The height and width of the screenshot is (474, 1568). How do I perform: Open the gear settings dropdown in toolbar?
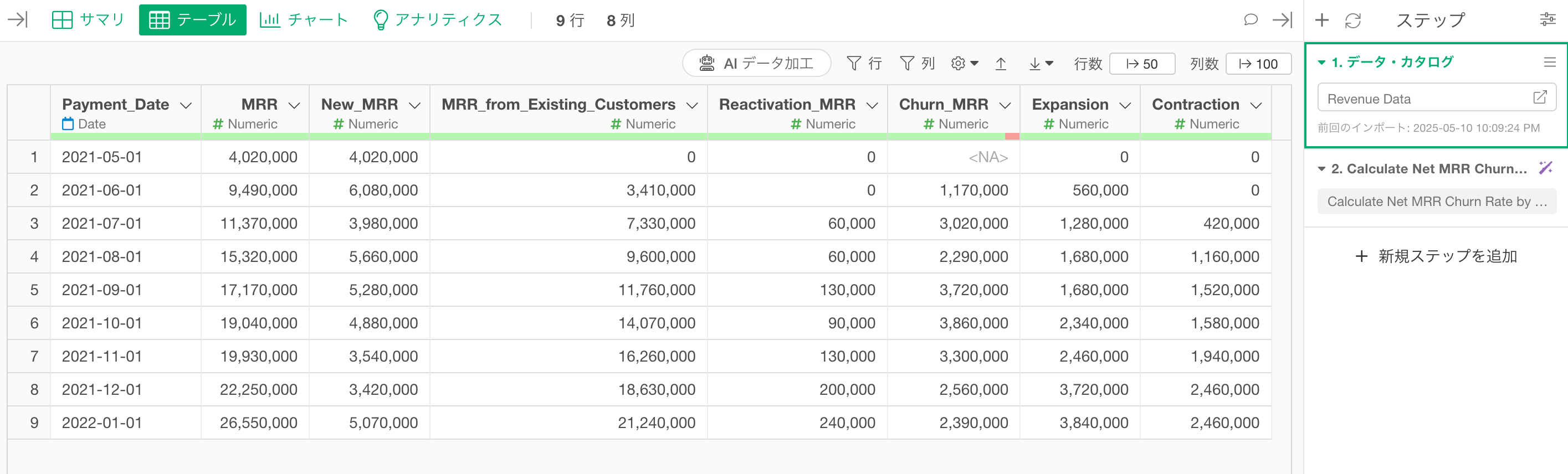[x=964, y=64]
